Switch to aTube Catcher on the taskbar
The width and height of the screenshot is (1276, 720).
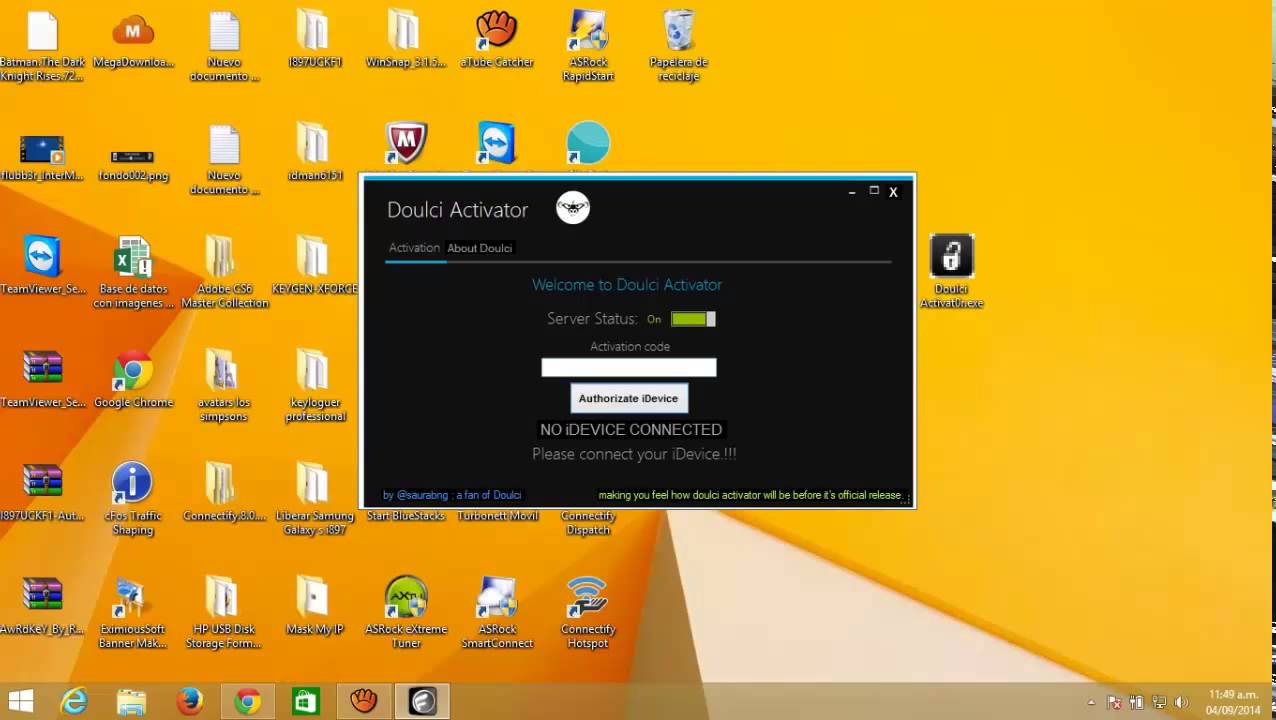364,702
